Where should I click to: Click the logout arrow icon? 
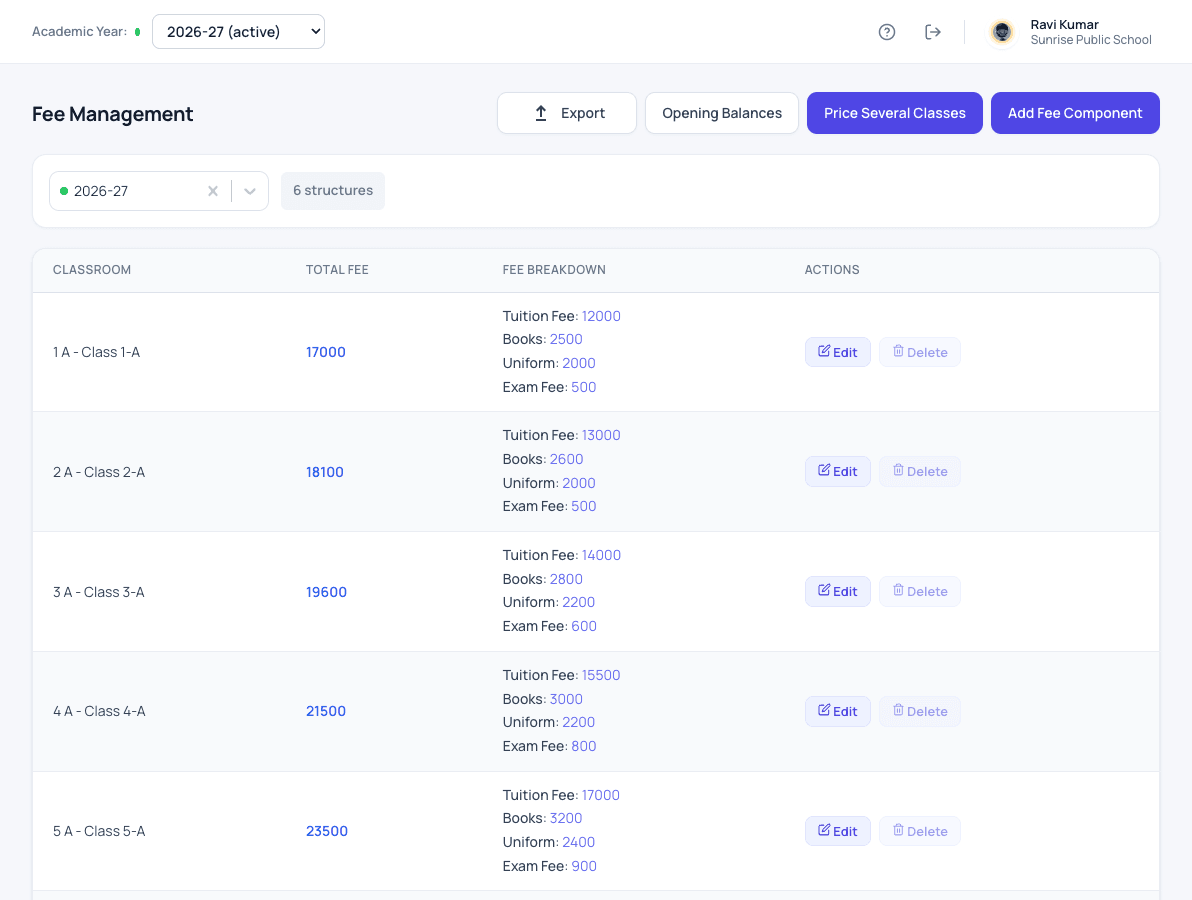(x=933, y=32)
